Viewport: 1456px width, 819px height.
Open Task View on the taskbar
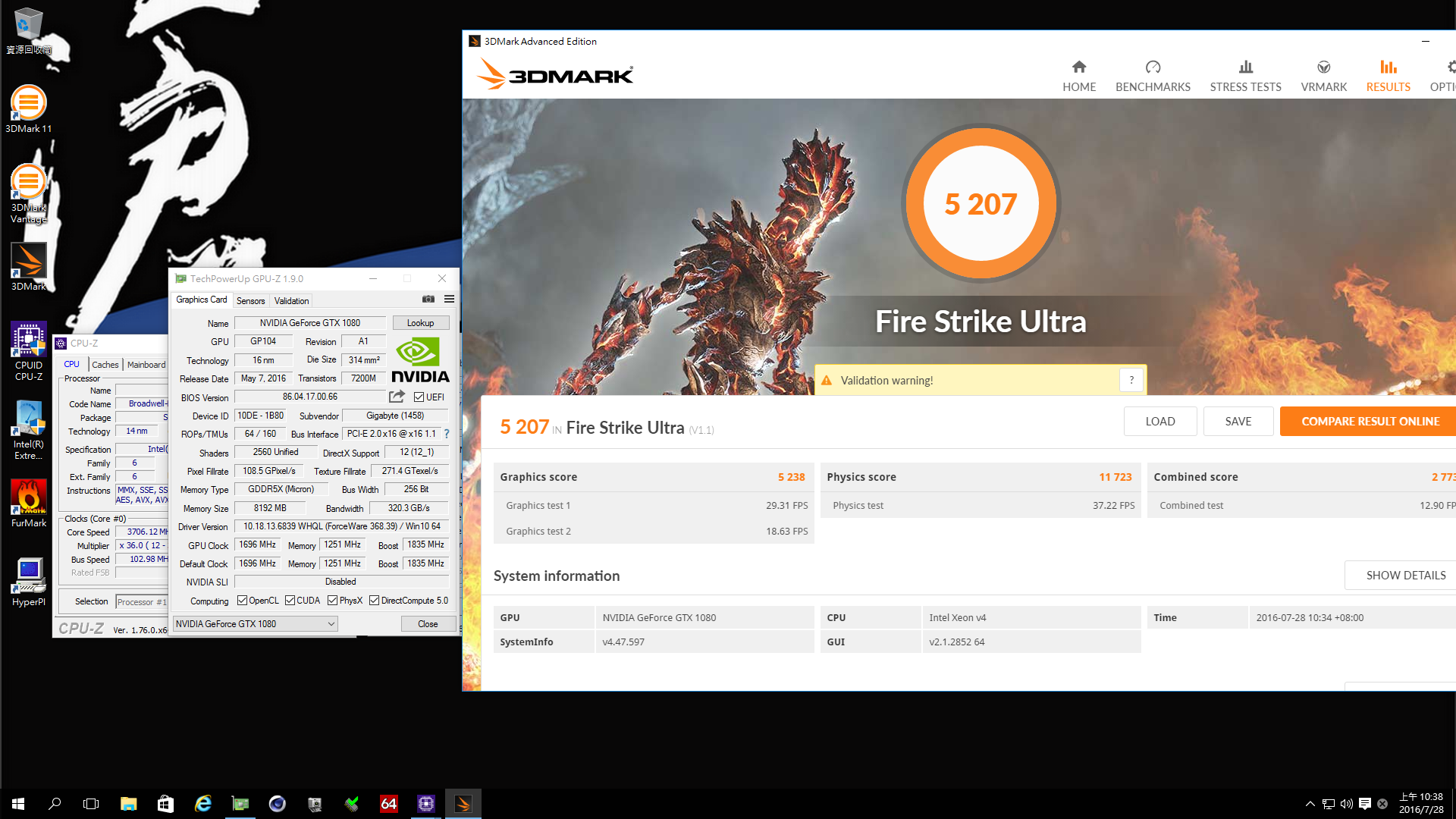click(91, 804)
